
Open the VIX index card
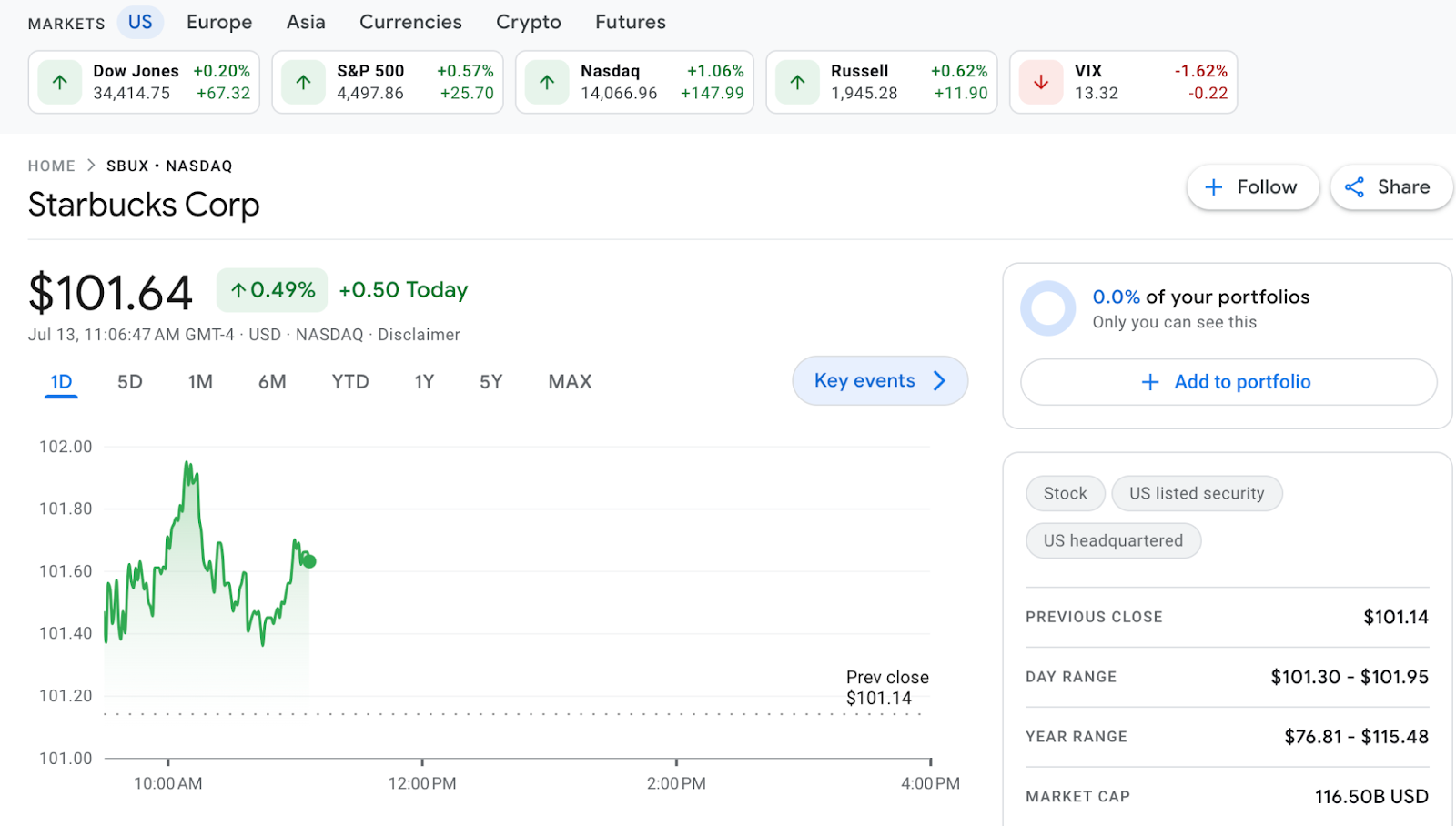coord(1123,82)
